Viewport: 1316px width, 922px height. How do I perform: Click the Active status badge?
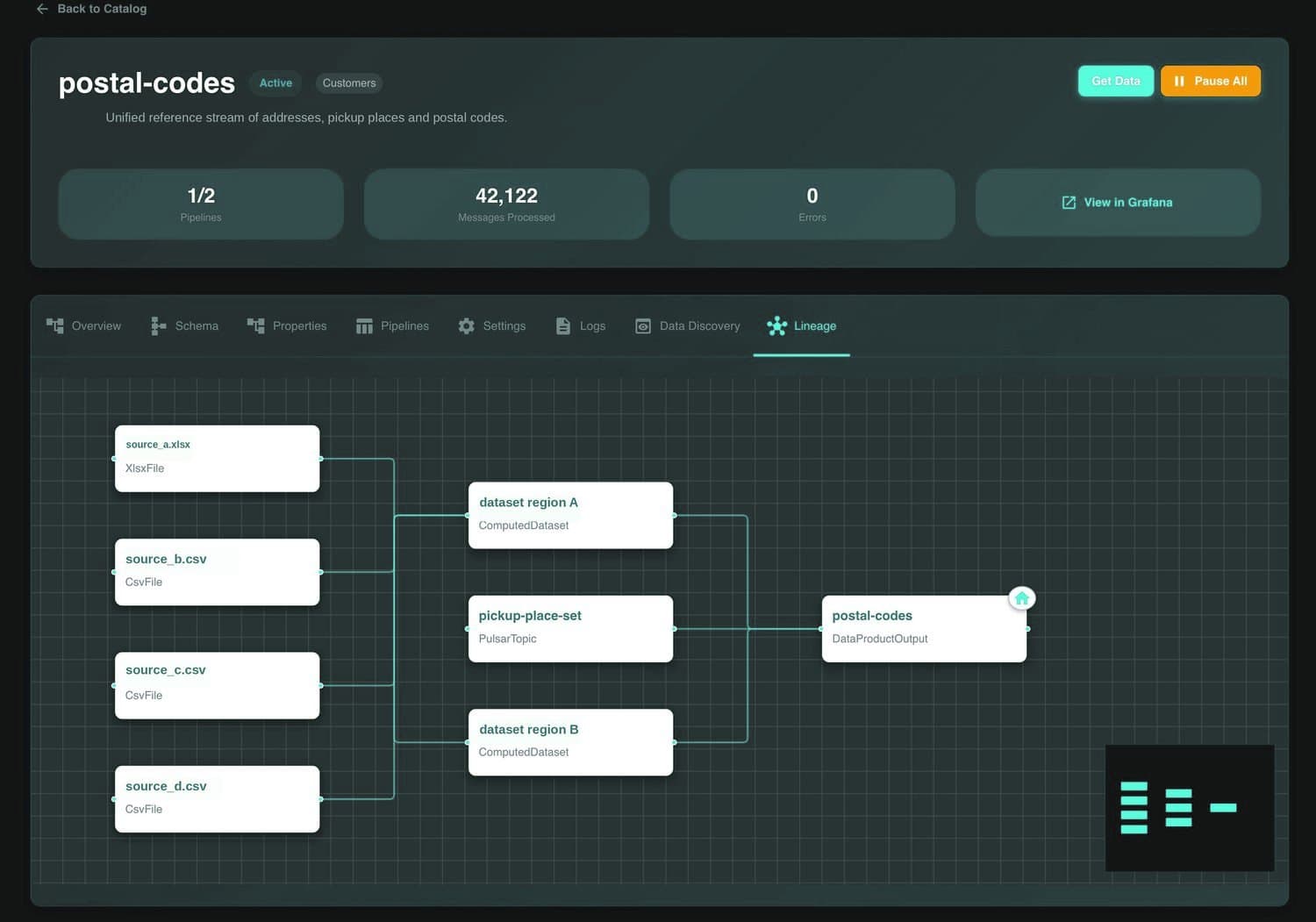tap(275, 83)
